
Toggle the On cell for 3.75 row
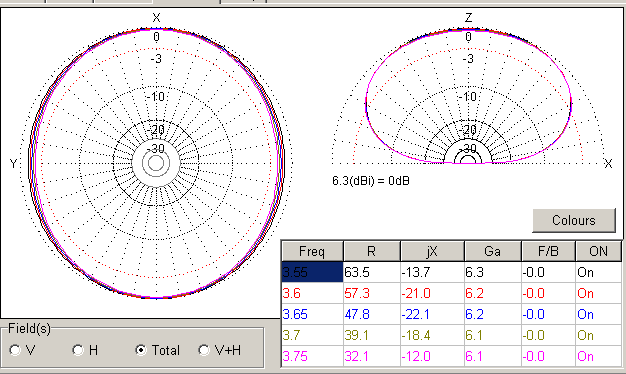pos(598,356)
